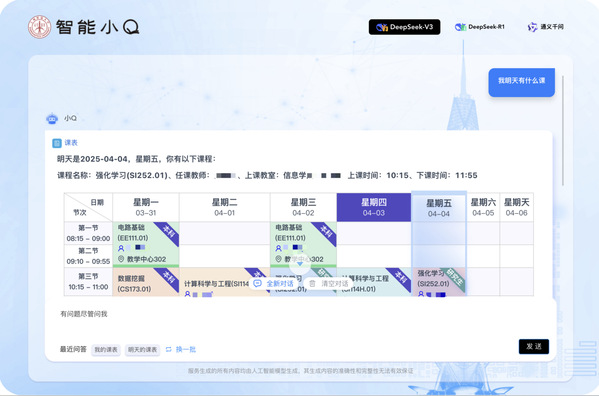Click the blue down arrow to scroll down
Screen dimensions: 599x396
[x=300, y=264]
